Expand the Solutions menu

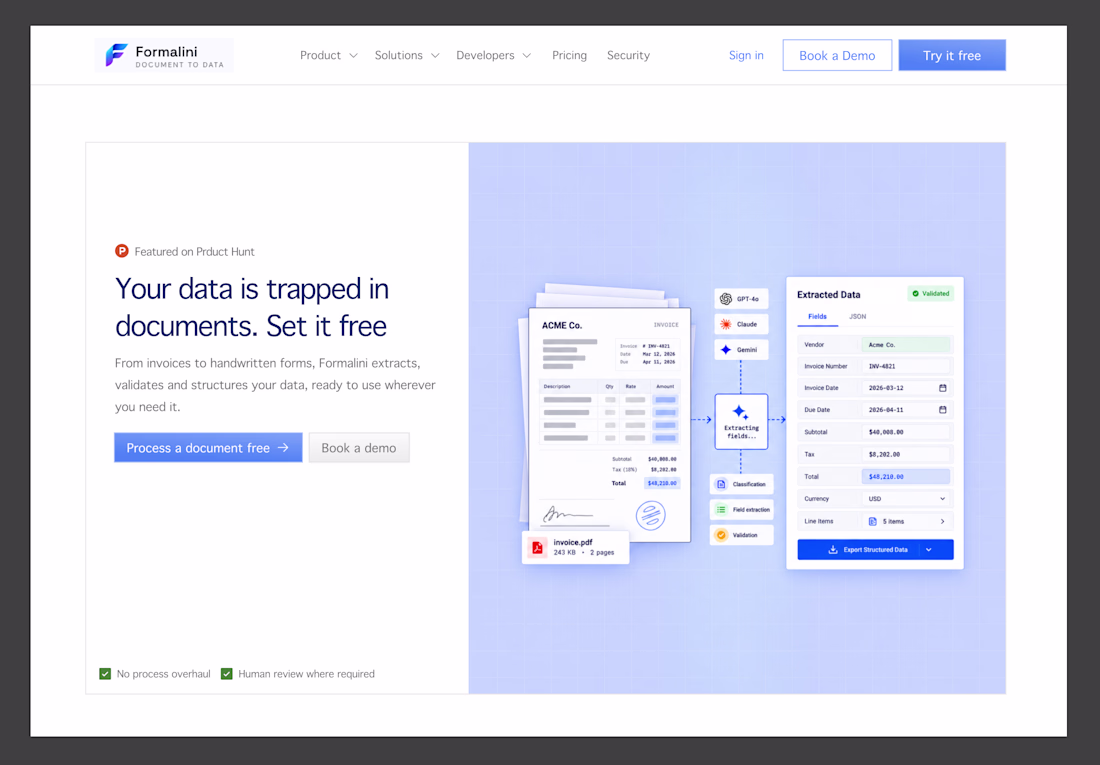click(x=407, y=55)
